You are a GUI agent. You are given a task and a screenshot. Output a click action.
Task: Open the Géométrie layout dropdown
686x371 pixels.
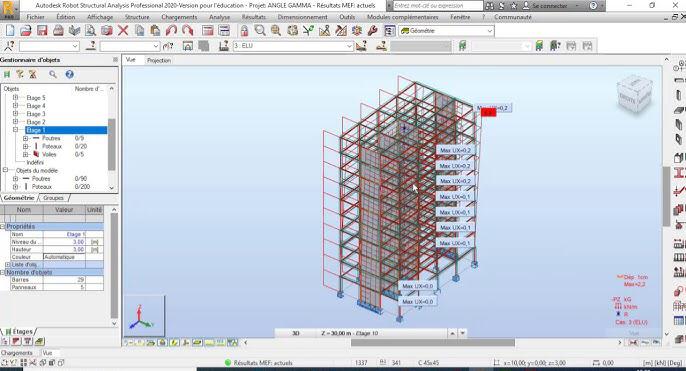point(490,31)
